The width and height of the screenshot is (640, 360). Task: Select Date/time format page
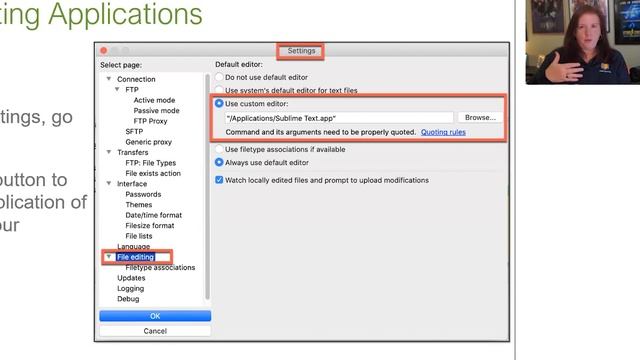point(153,215)
